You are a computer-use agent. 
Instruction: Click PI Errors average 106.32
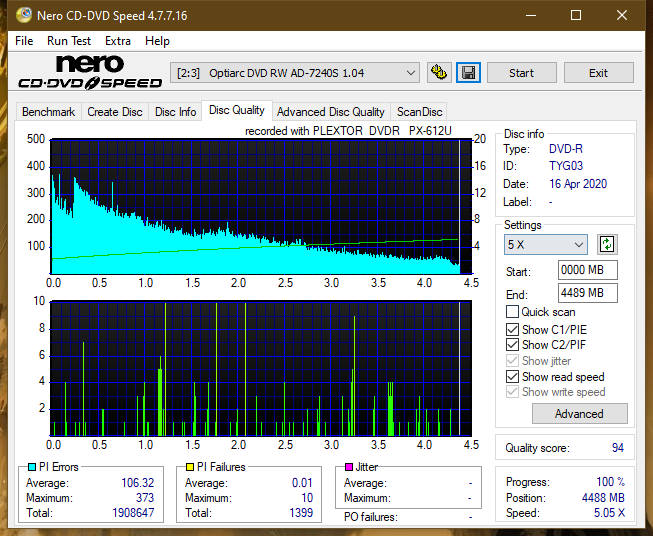click(137, 483)
